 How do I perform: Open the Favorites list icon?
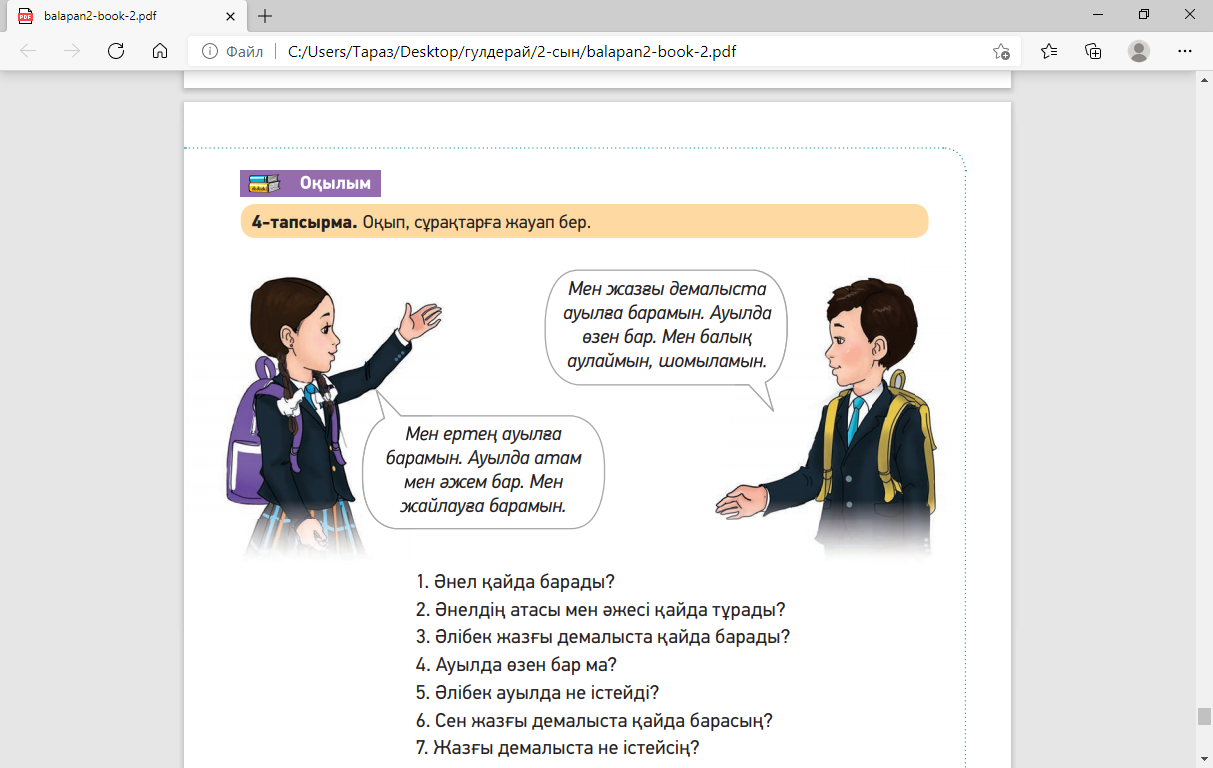tap(1048, 51)
